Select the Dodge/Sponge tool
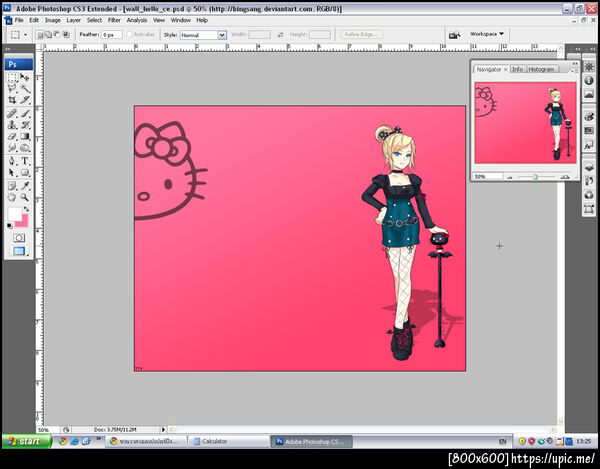 pos(25,147)
